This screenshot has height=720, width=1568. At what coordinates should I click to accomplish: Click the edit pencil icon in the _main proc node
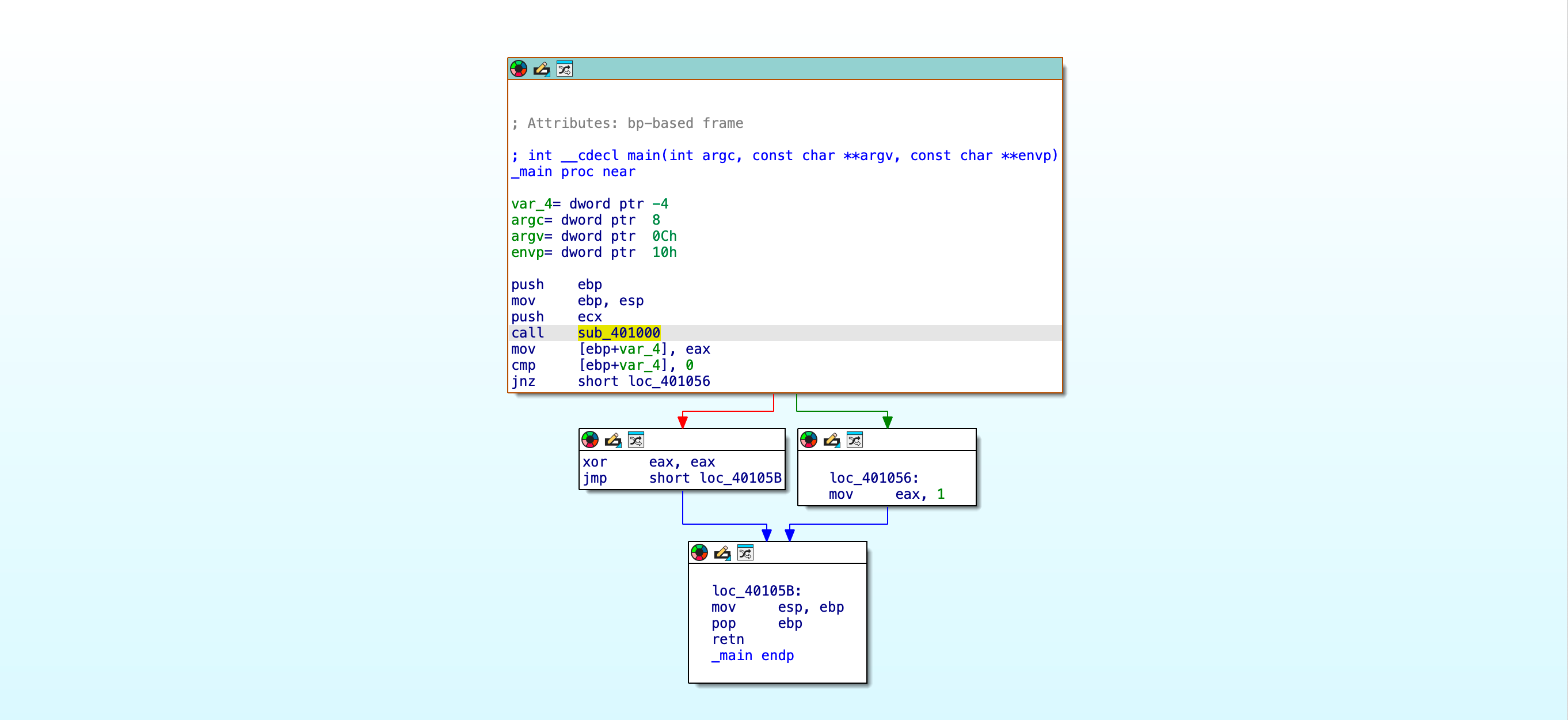click(x=541, y=69)
